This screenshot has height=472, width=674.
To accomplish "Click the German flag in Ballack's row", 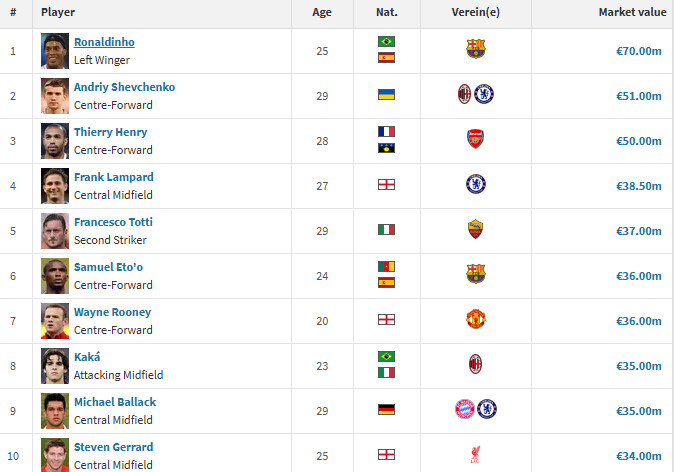I will 386,409.
